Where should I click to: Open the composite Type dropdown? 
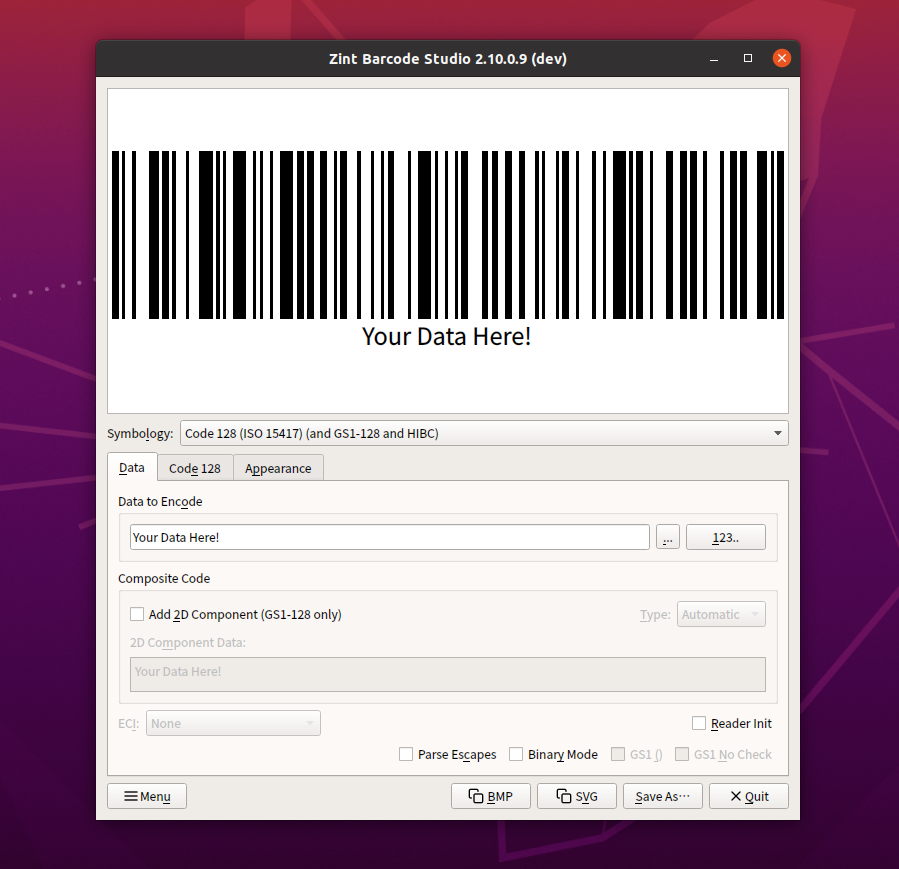[x=721, y=614]
